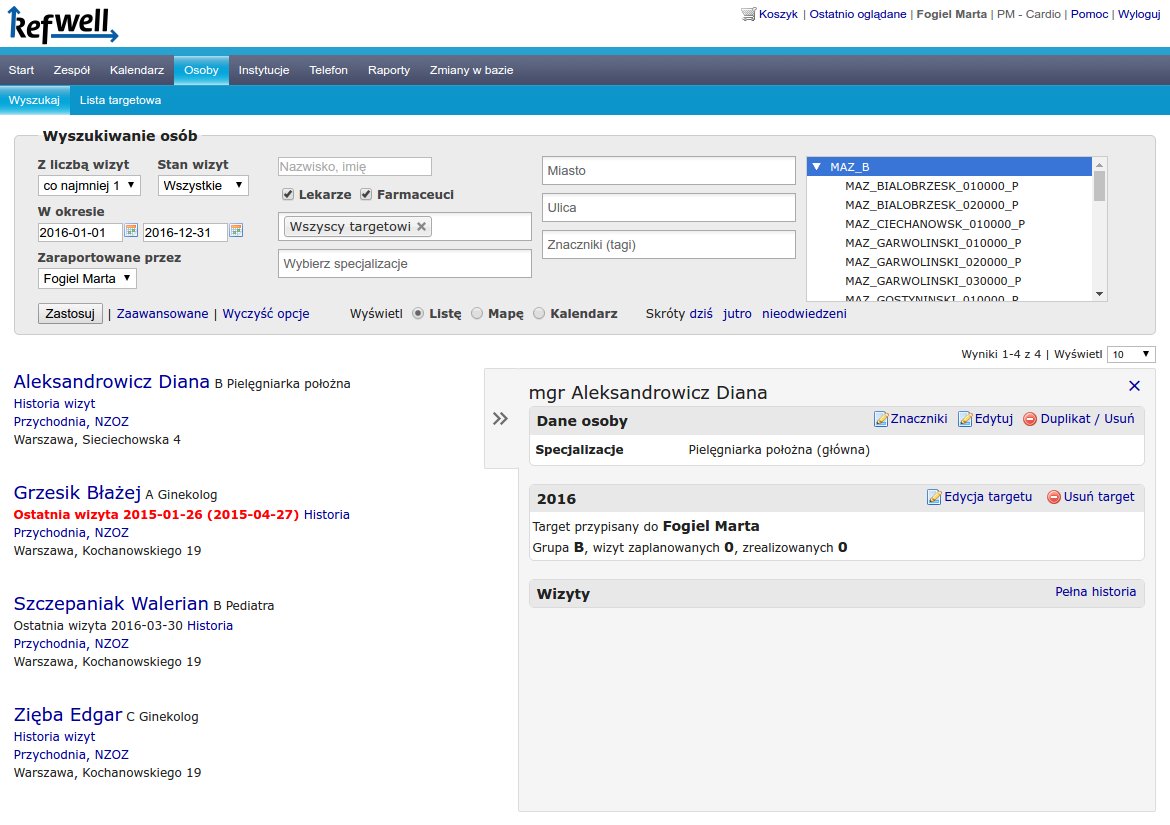Viewport: 1170px width, 825px height.
Task: Click the Znaczniki edit icon
Action: [x=881, y=419]
